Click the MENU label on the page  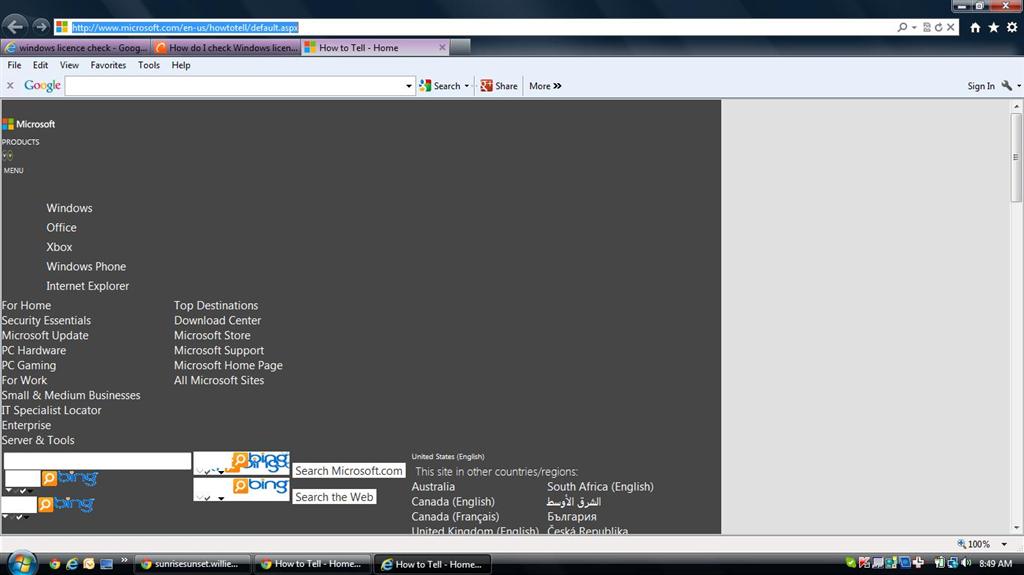click(x=14, y=171)
